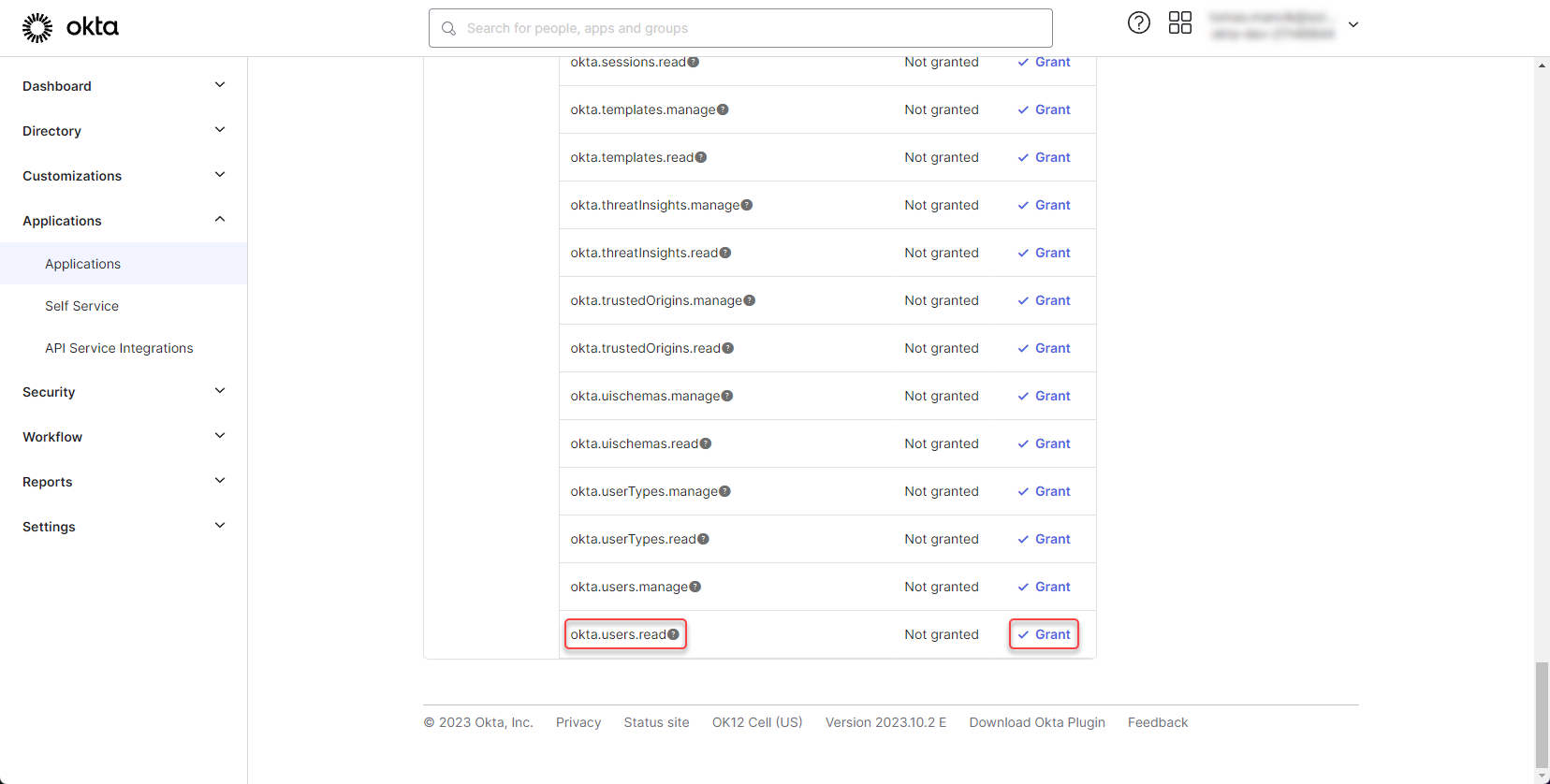Expand the Dashboard sidebar section

[x=220, y=85]
